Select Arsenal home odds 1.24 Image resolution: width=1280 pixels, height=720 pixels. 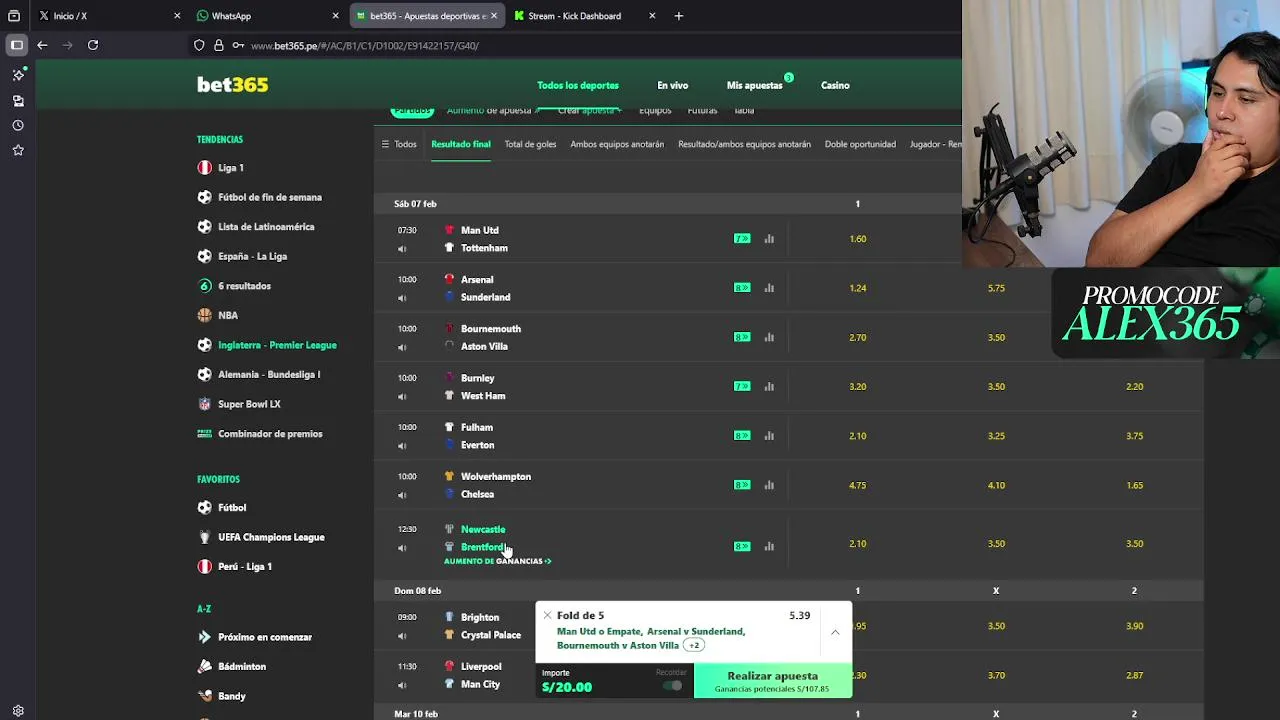point(857,288)
